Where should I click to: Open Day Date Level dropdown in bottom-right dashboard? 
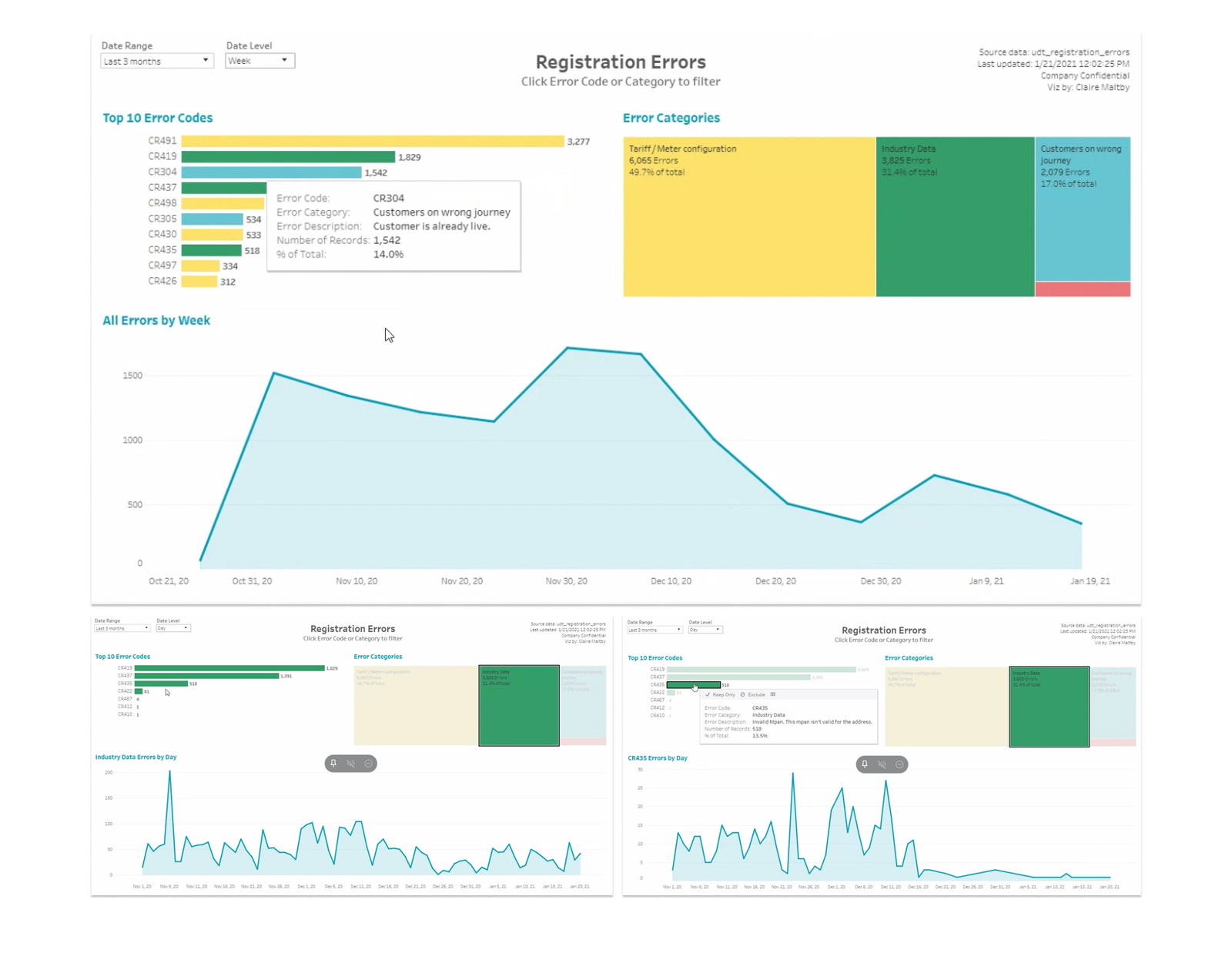[x=705, y=630]
